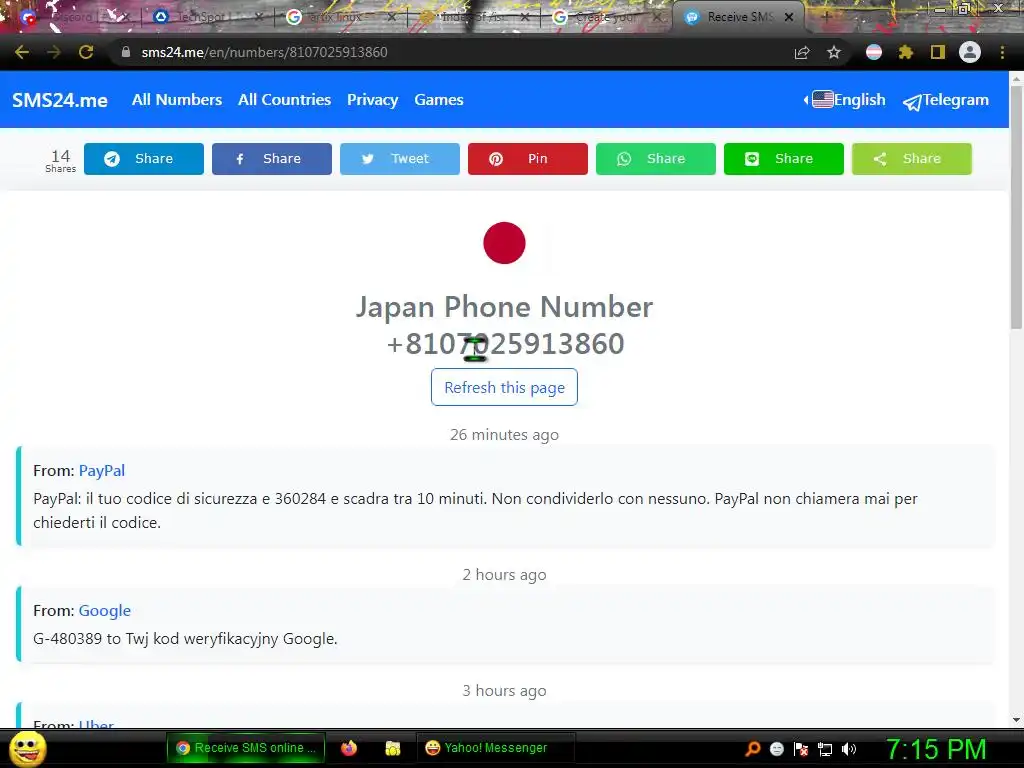Viewport: 1024px width, 768px height.
Task: Open the yellow folder taskbar icon
Action: tap(392, 748)
